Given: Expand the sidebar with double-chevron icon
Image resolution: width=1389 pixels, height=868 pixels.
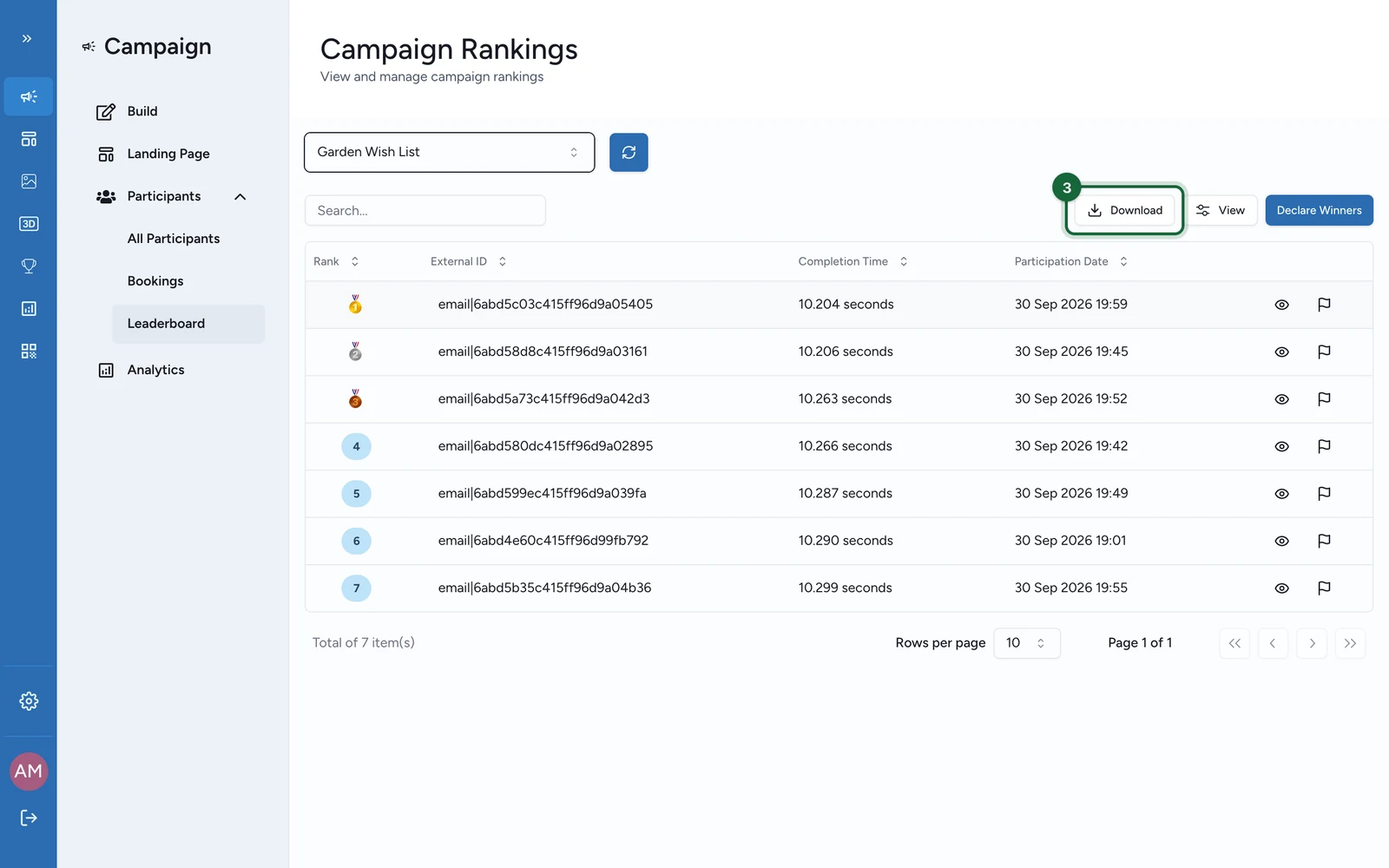Looking at the screenshot, I should tap(27, 38).
